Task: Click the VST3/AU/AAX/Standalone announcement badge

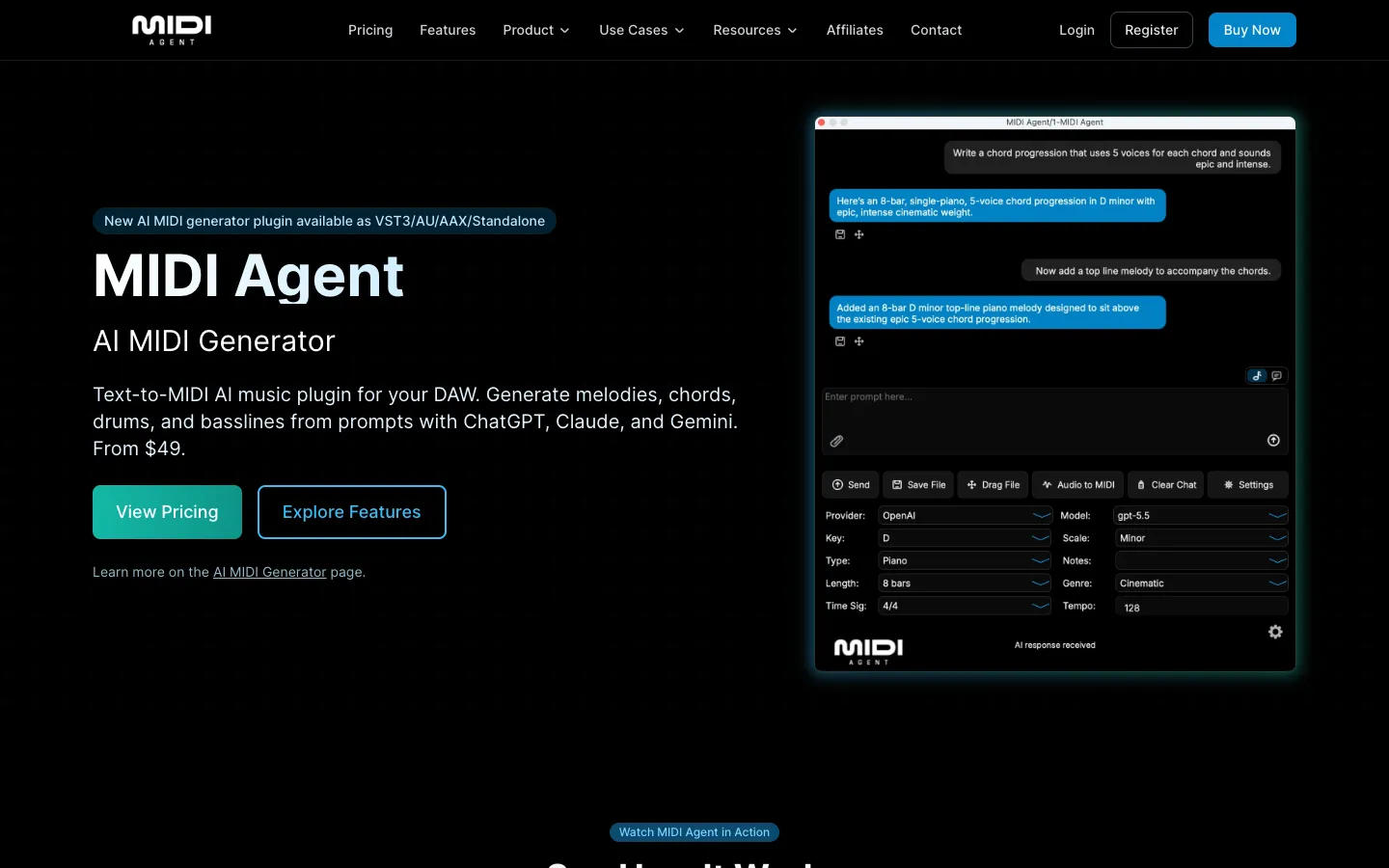Action: coord(324,221)
